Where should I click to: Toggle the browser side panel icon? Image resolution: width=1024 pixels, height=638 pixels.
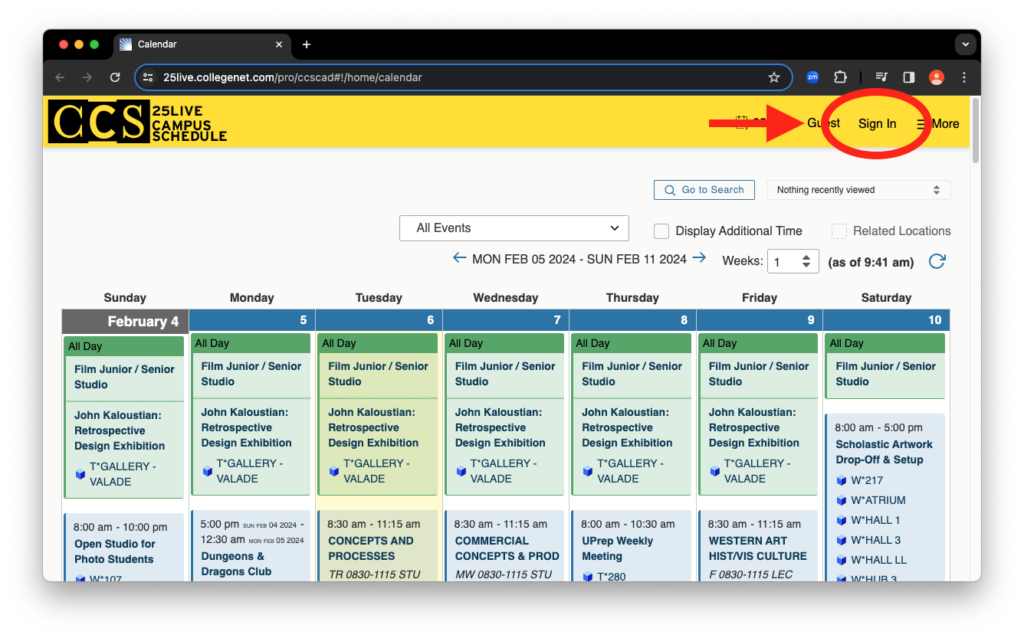(x=908, y=77)
